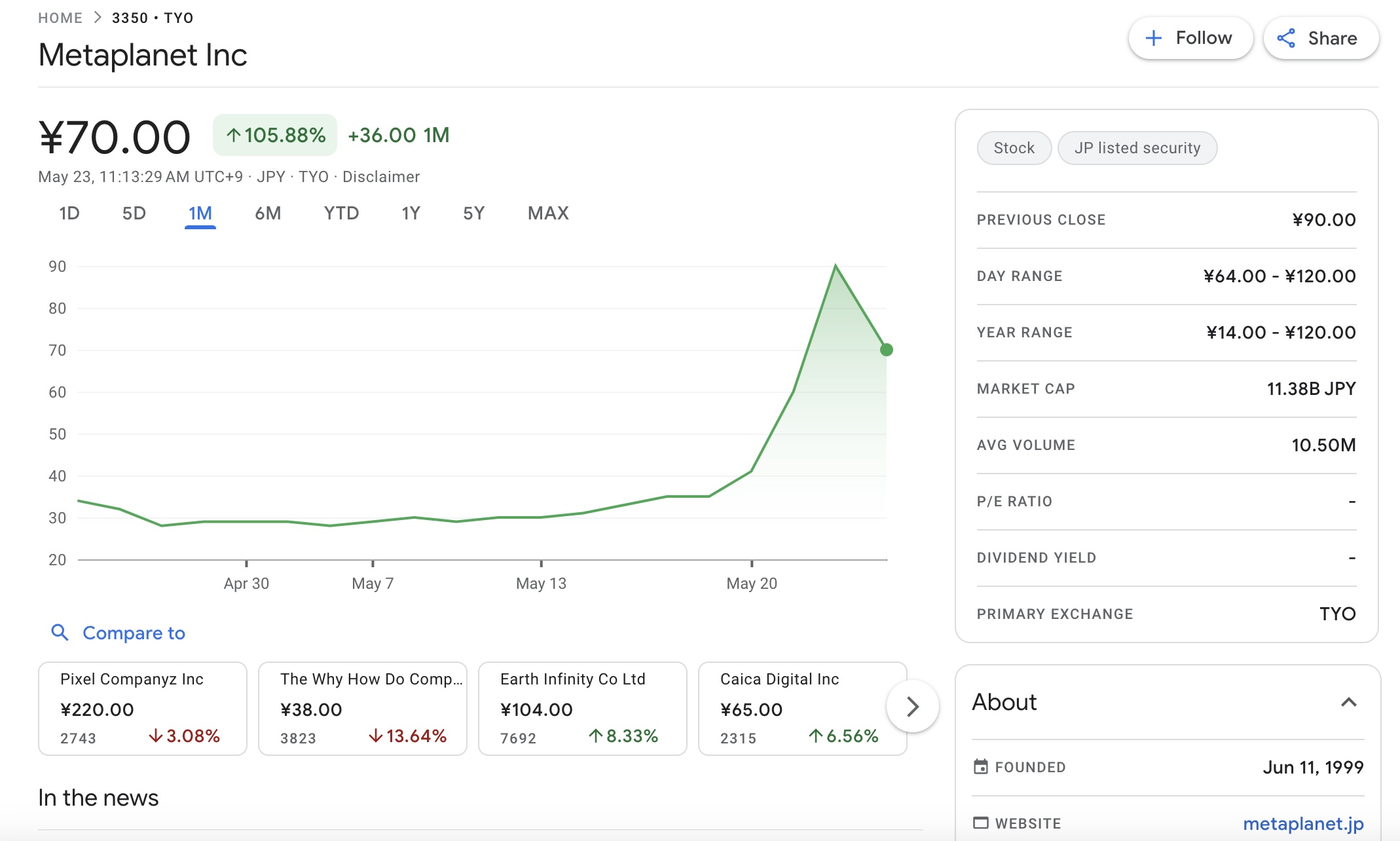The width and height of the screenshot is (1400, 841).
Task: Open Caica Digital Inc card
Action: (803, 708)
